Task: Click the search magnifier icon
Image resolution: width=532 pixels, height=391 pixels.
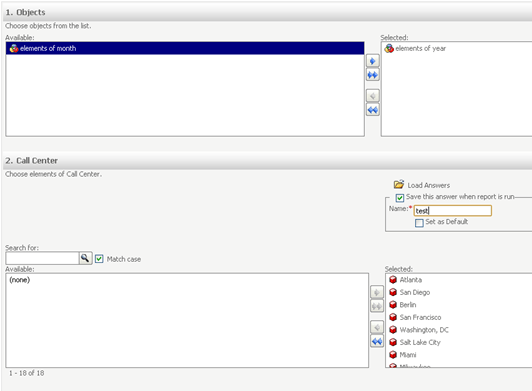Action: coord(85,258)
